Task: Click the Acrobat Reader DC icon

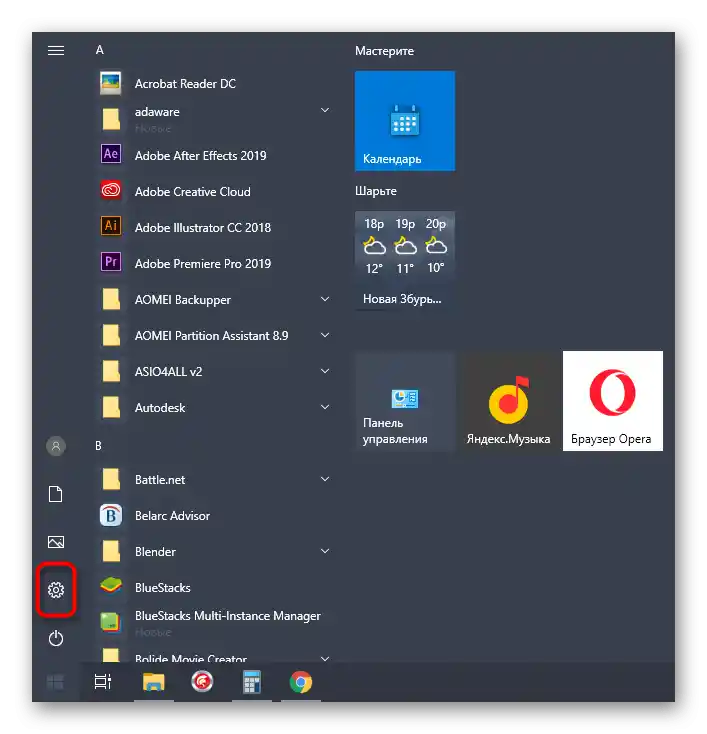Action: tap(111, 83)
